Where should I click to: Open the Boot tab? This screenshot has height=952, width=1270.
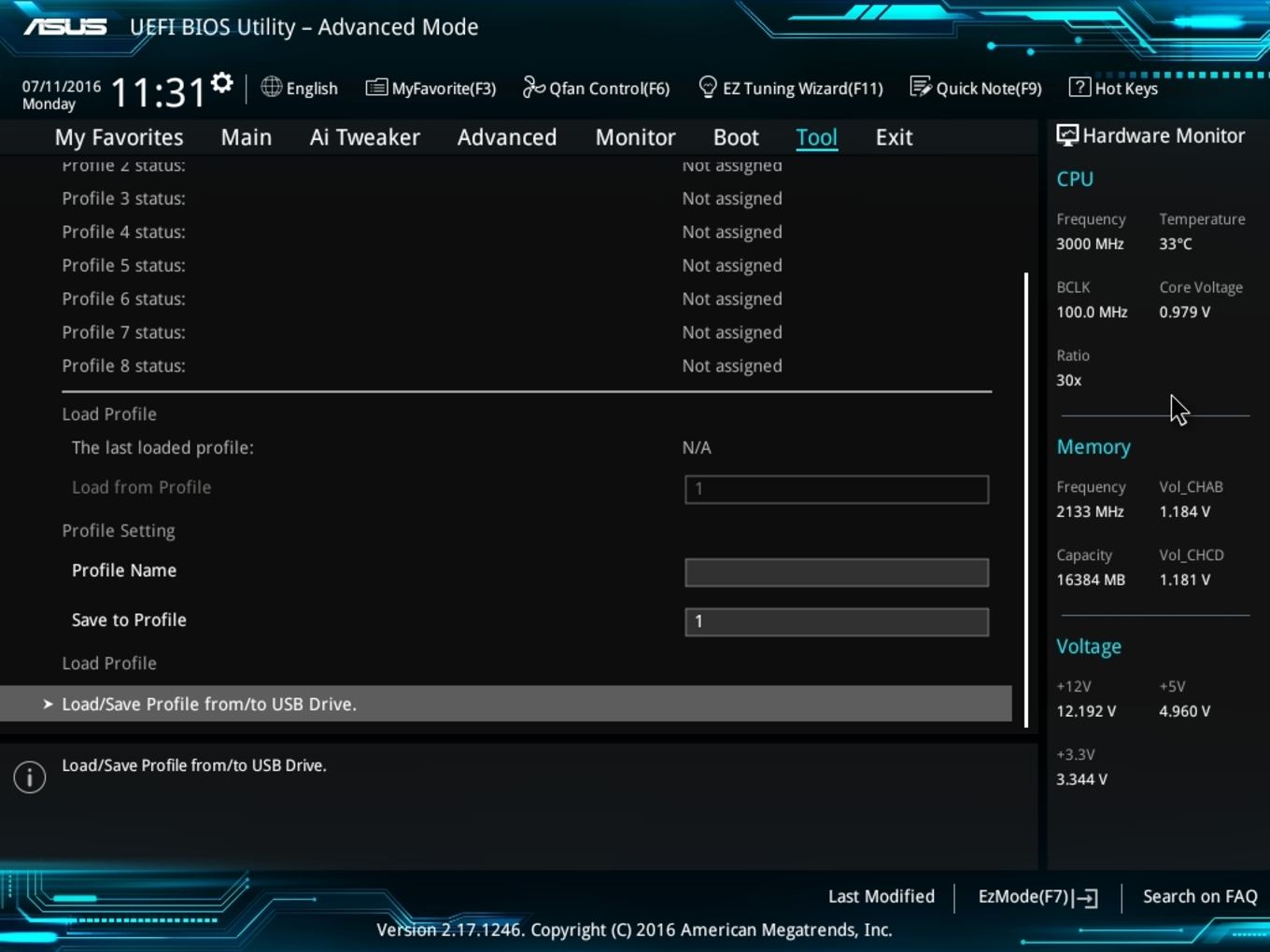(736, 137)
